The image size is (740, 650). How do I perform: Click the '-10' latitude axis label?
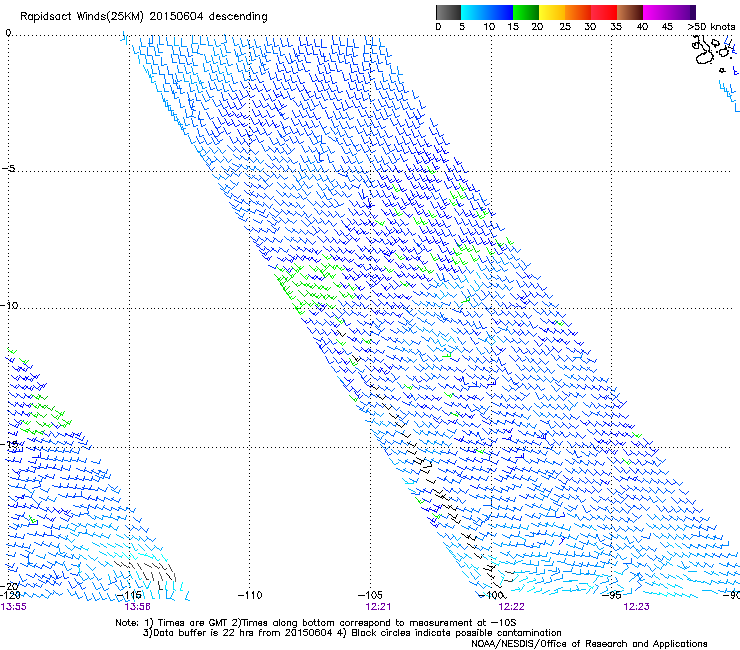pos(9,305)
